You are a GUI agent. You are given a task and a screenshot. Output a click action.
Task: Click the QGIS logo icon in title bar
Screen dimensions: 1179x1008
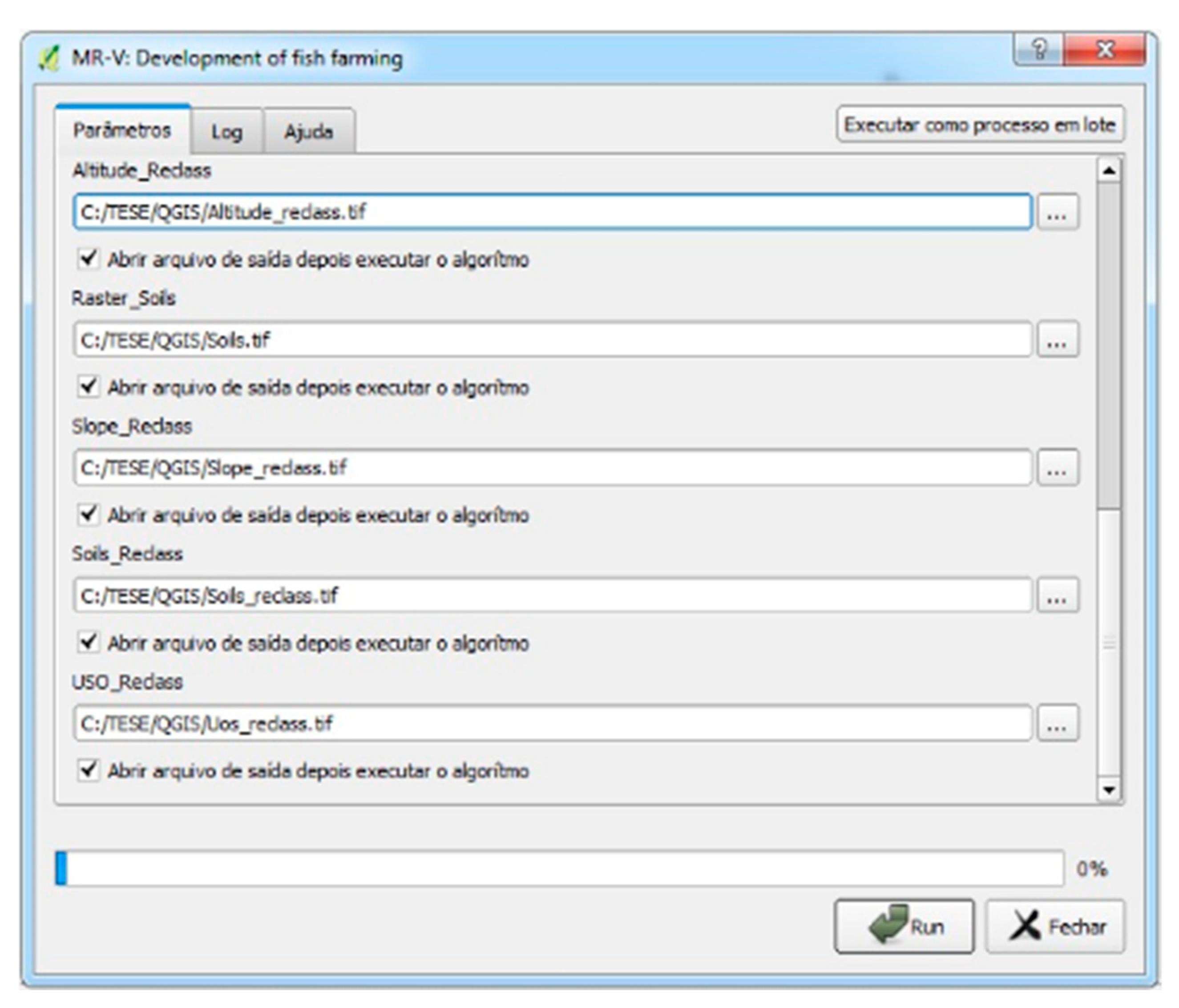(49, 59)
